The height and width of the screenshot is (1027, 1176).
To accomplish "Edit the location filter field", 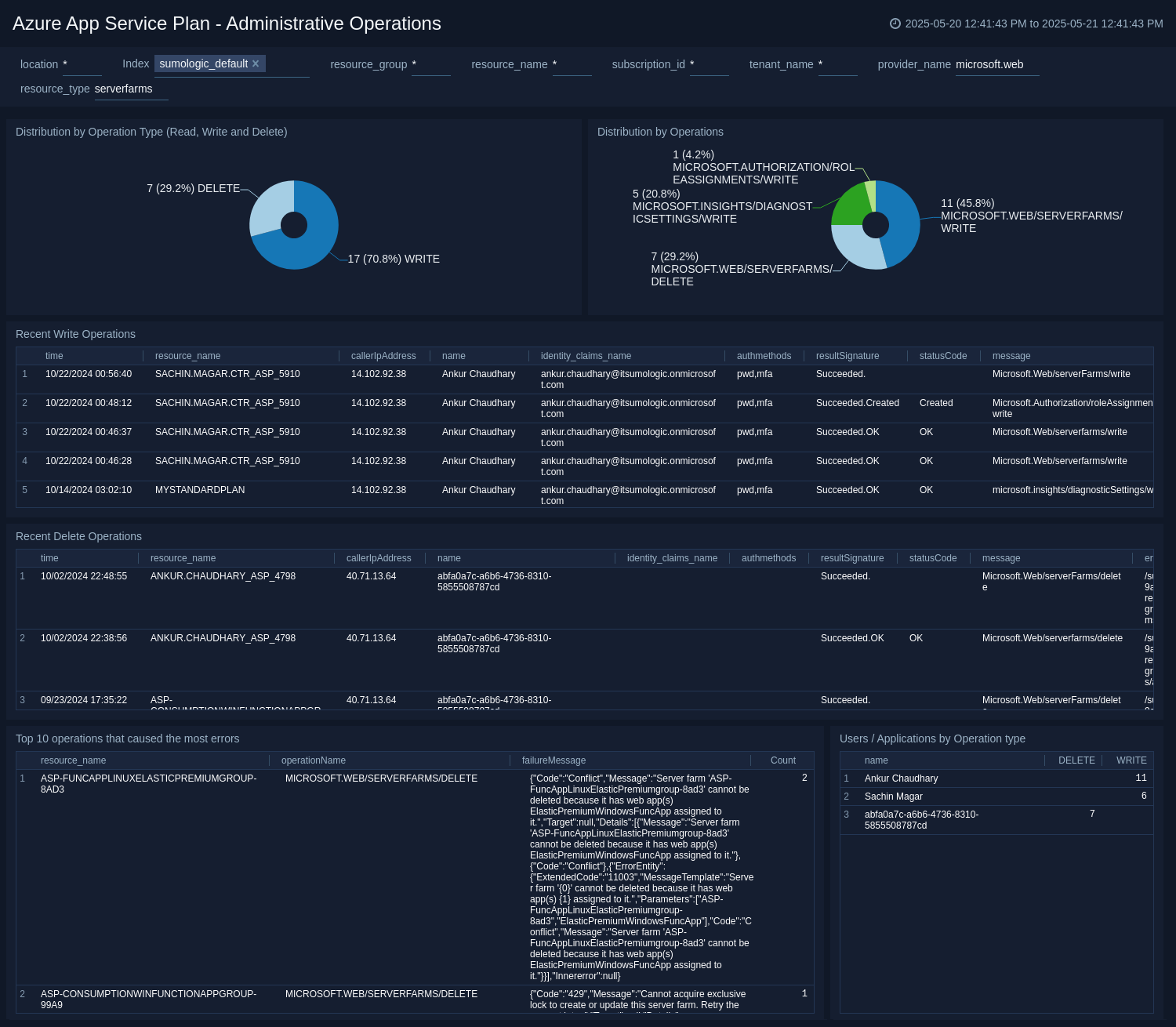I will click(82, 65).
